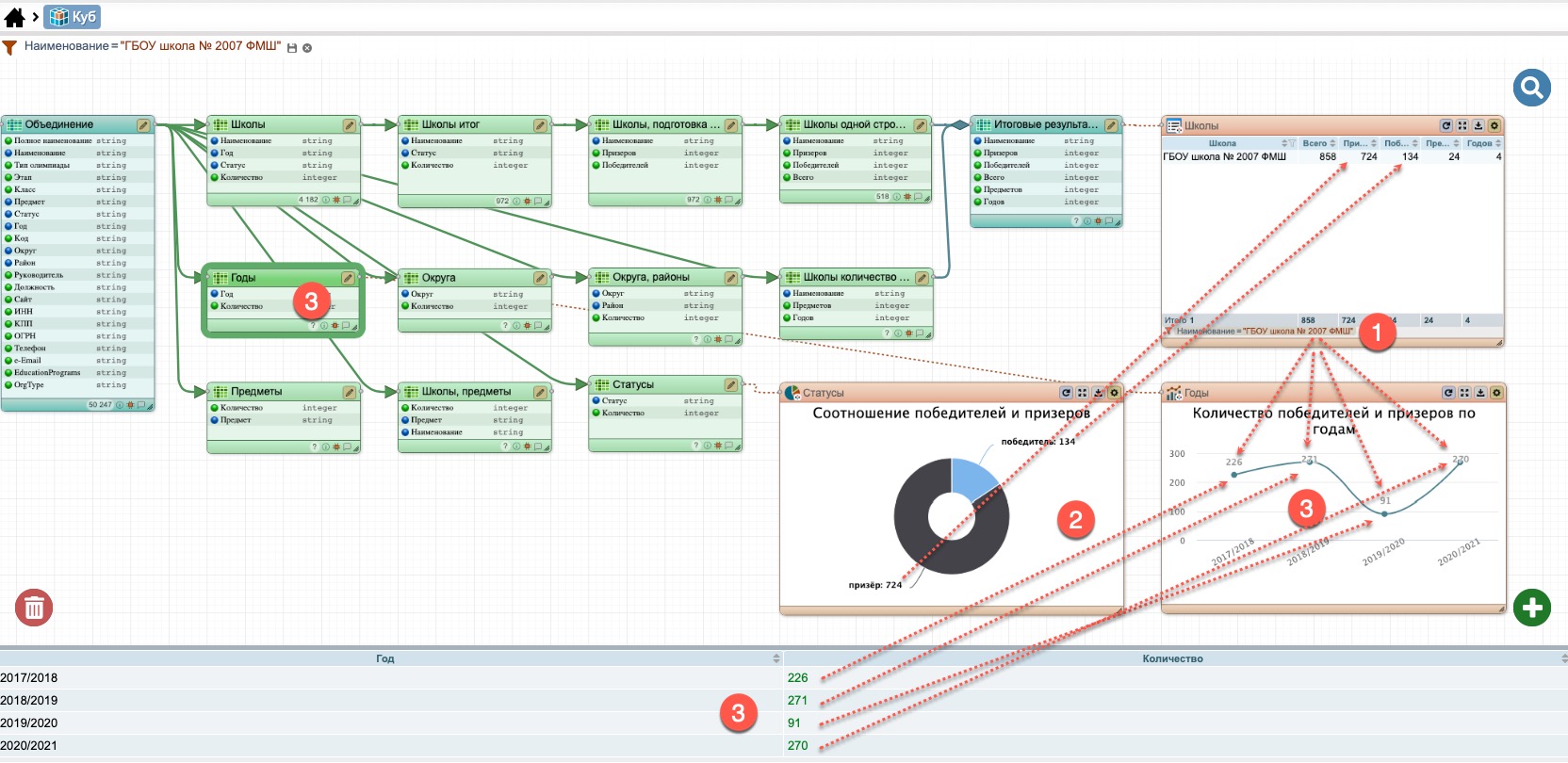This screenshot has width=1568, height=763.
Task: Save the current filter with floppy icon
Action: tap(292, 48)
